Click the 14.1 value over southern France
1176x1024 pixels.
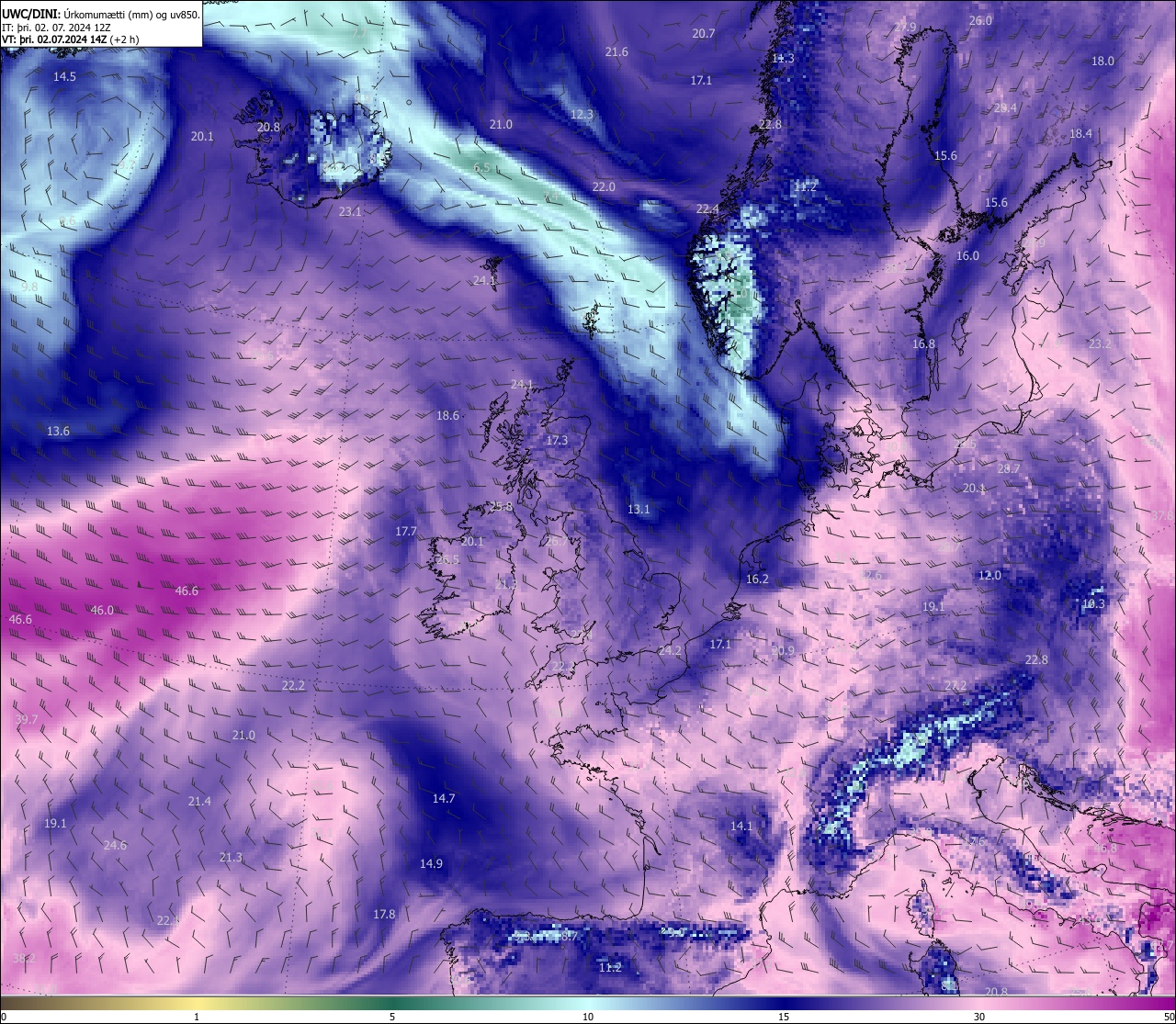pyautogui.click(x=741, y=827)
